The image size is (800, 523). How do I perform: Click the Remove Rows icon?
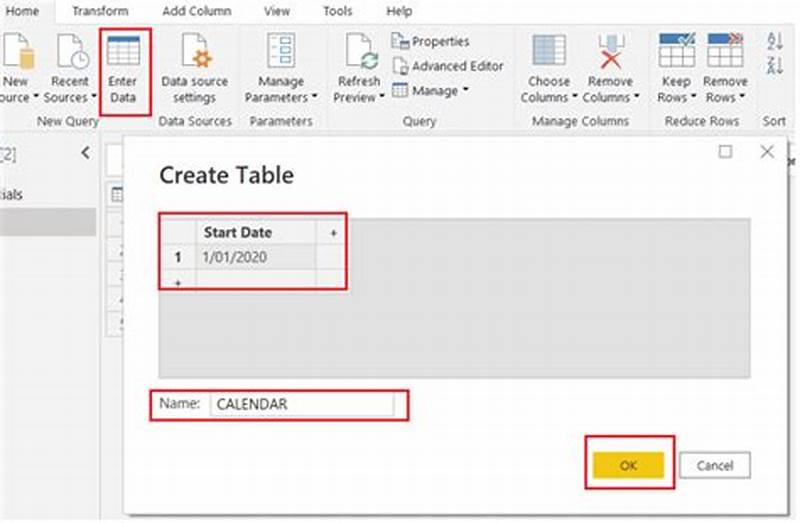[725, 50]
